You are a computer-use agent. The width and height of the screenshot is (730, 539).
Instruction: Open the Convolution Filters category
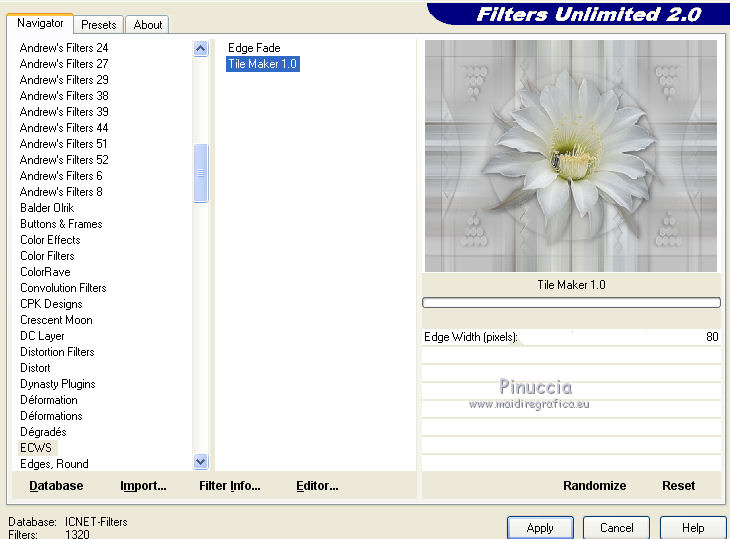pos(63,288)
